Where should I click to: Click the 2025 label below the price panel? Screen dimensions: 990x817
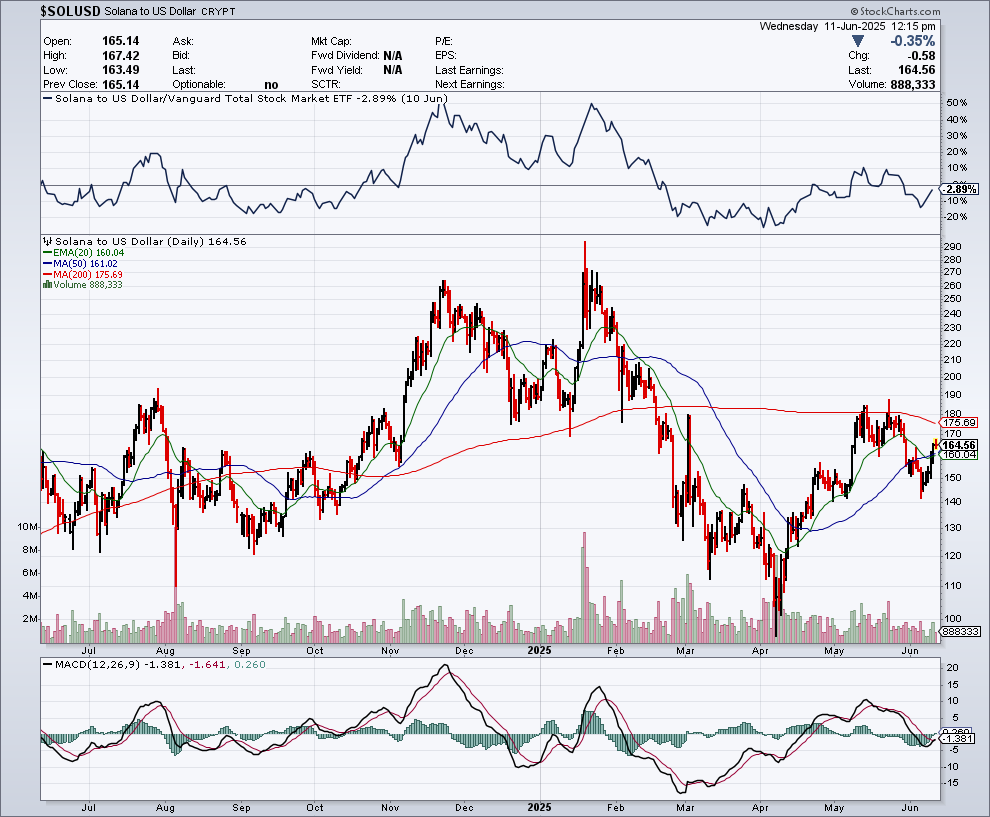(540, 650)
